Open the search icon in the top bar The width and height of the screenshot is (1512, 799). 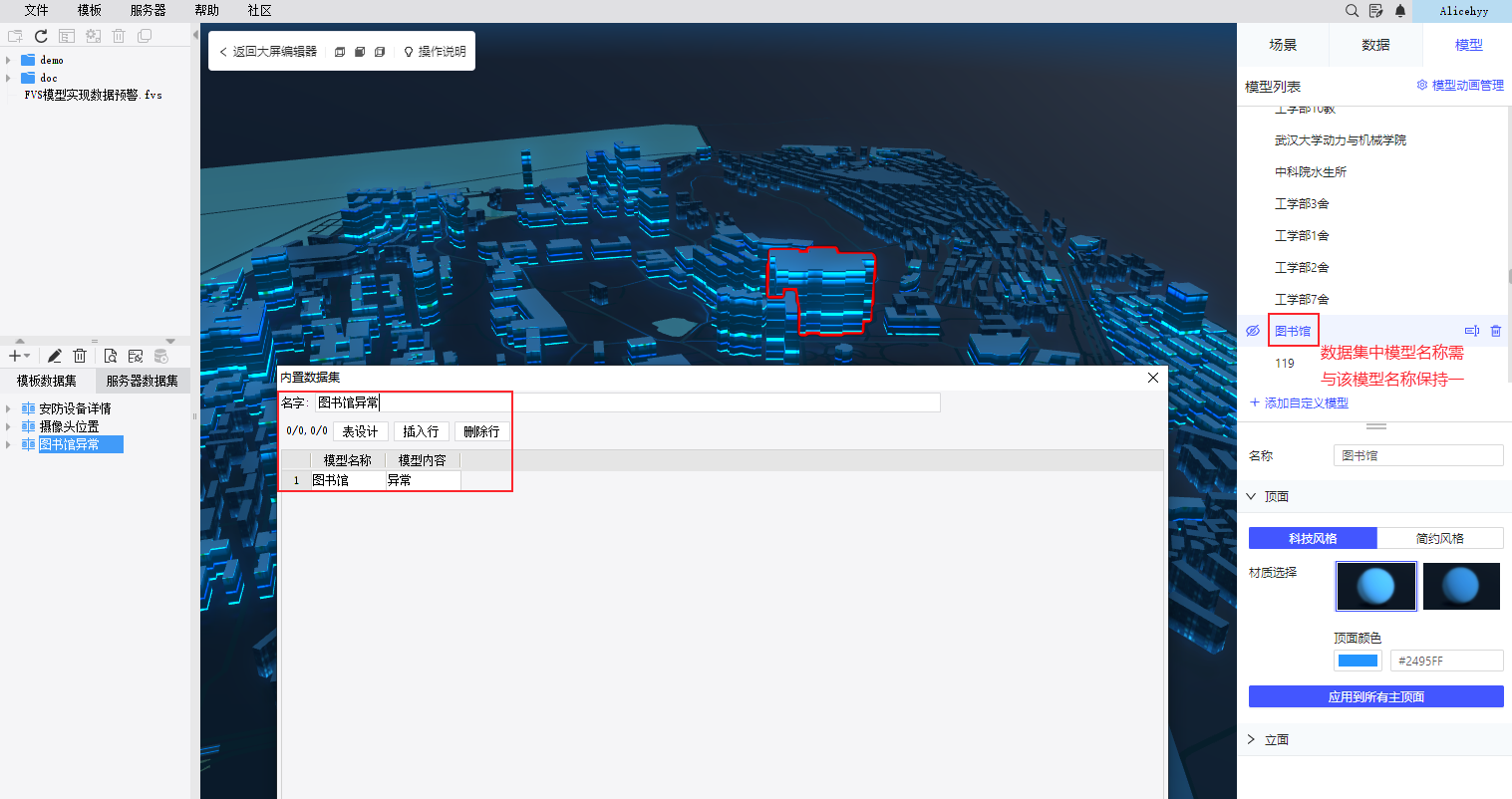coord(1352,11)
